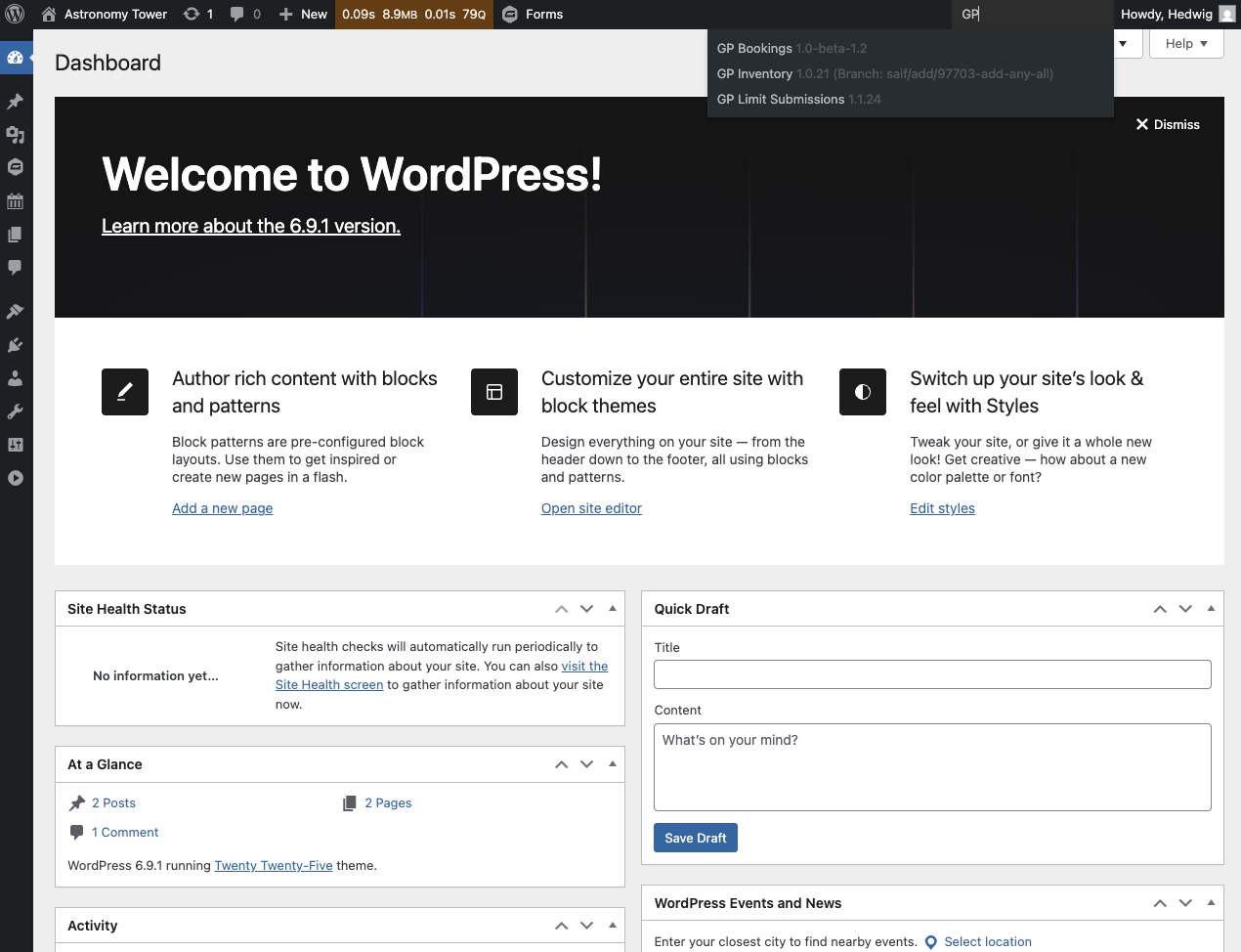Open the Comments sidebar icon
Screen dimensions: 1241x952
[15, 267]
